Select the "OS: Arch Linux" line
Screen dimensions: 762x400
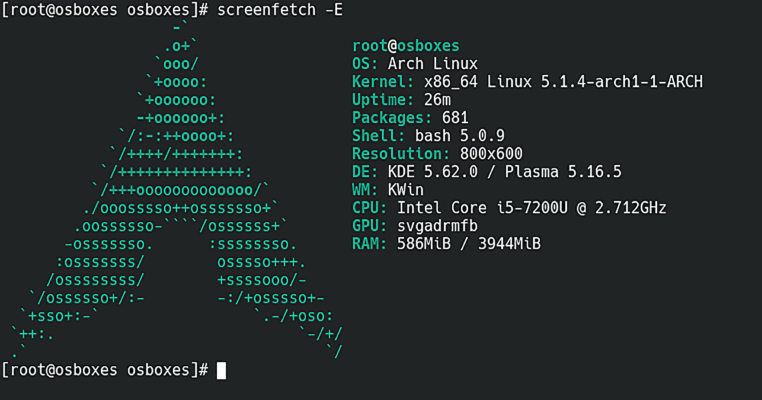413,64
